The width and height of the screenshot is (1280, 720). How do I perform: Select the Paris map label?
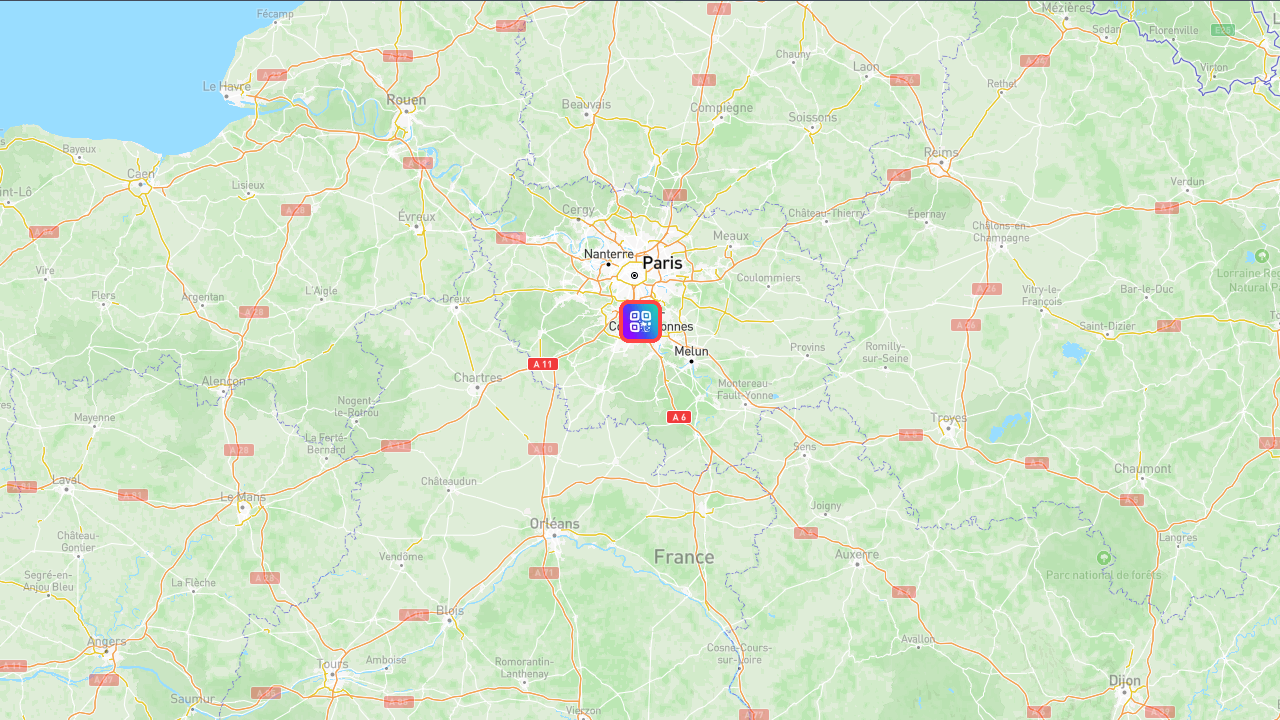[x=662, y=263]
